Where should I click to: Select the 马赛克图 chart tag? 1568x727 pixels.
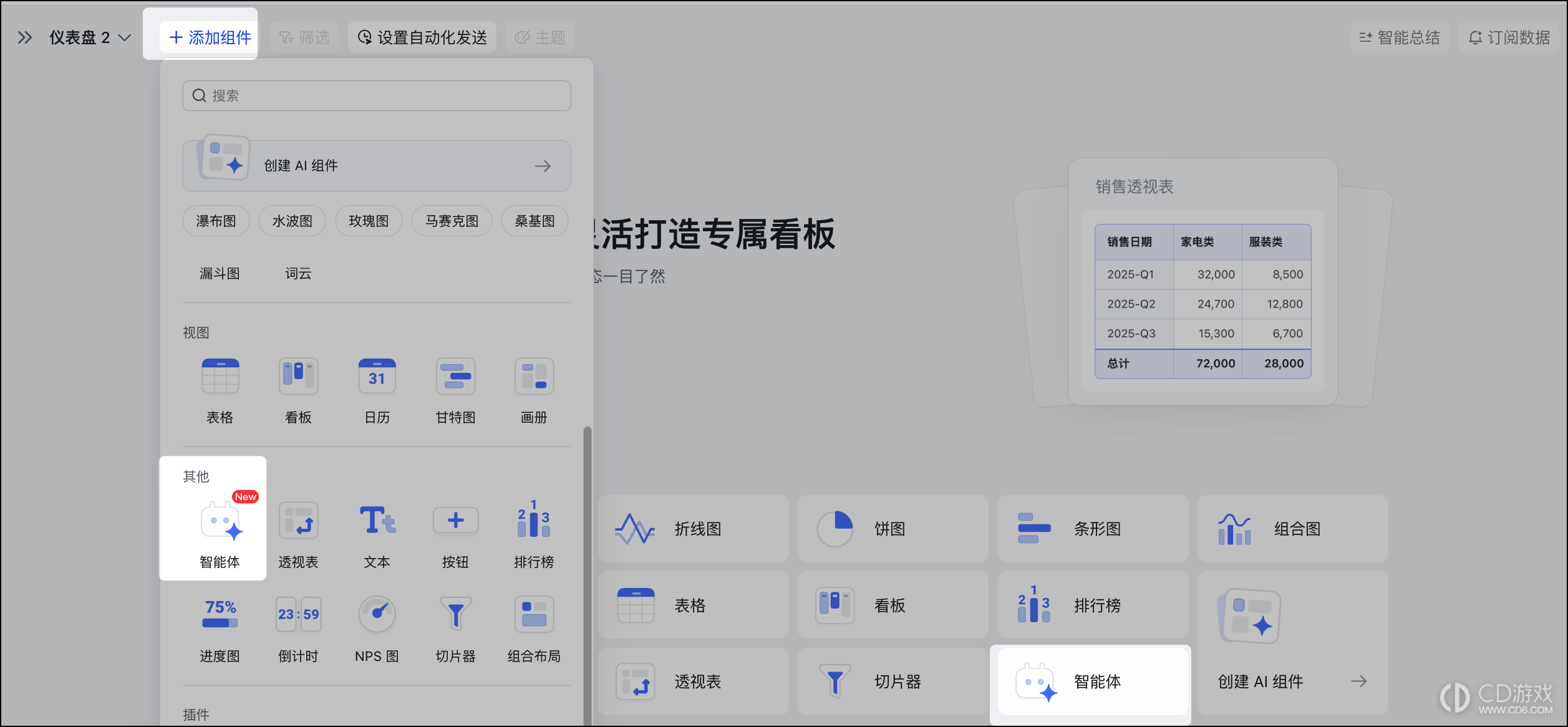452,221
